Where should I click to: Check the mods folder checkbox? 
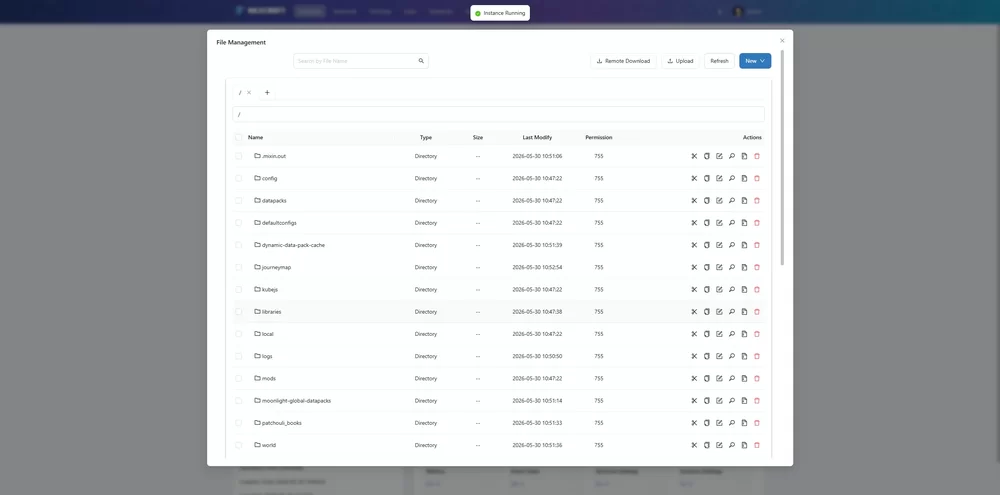239,378
